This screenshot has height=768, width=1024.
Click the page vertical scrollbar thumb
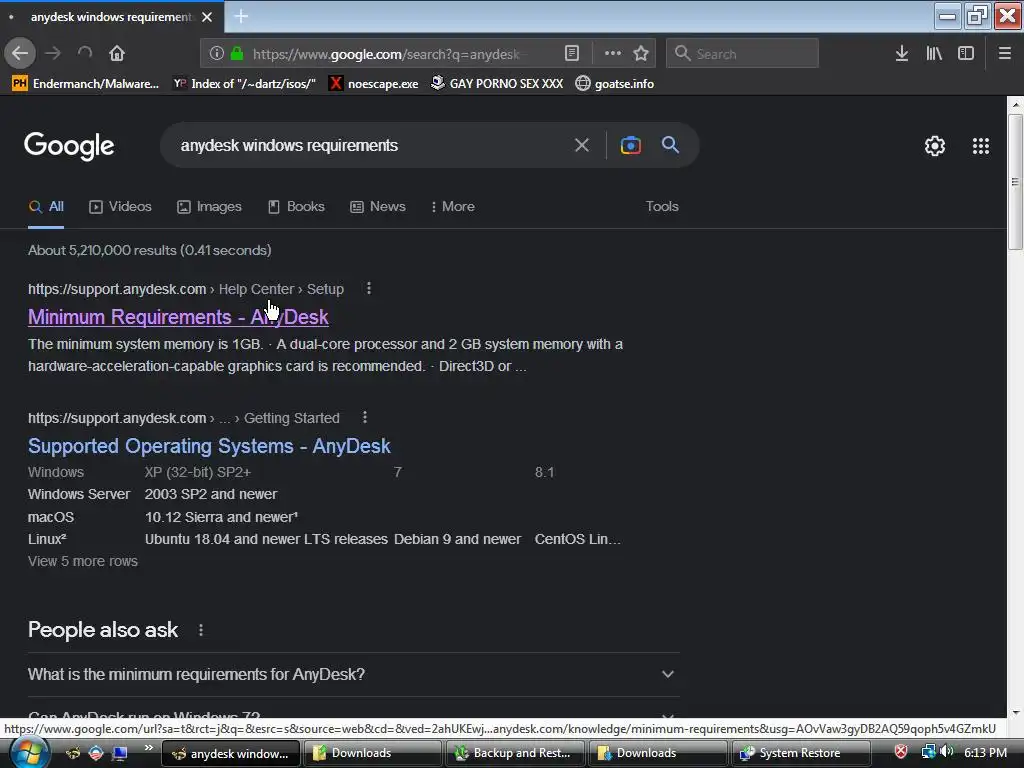pos(1015,182)
